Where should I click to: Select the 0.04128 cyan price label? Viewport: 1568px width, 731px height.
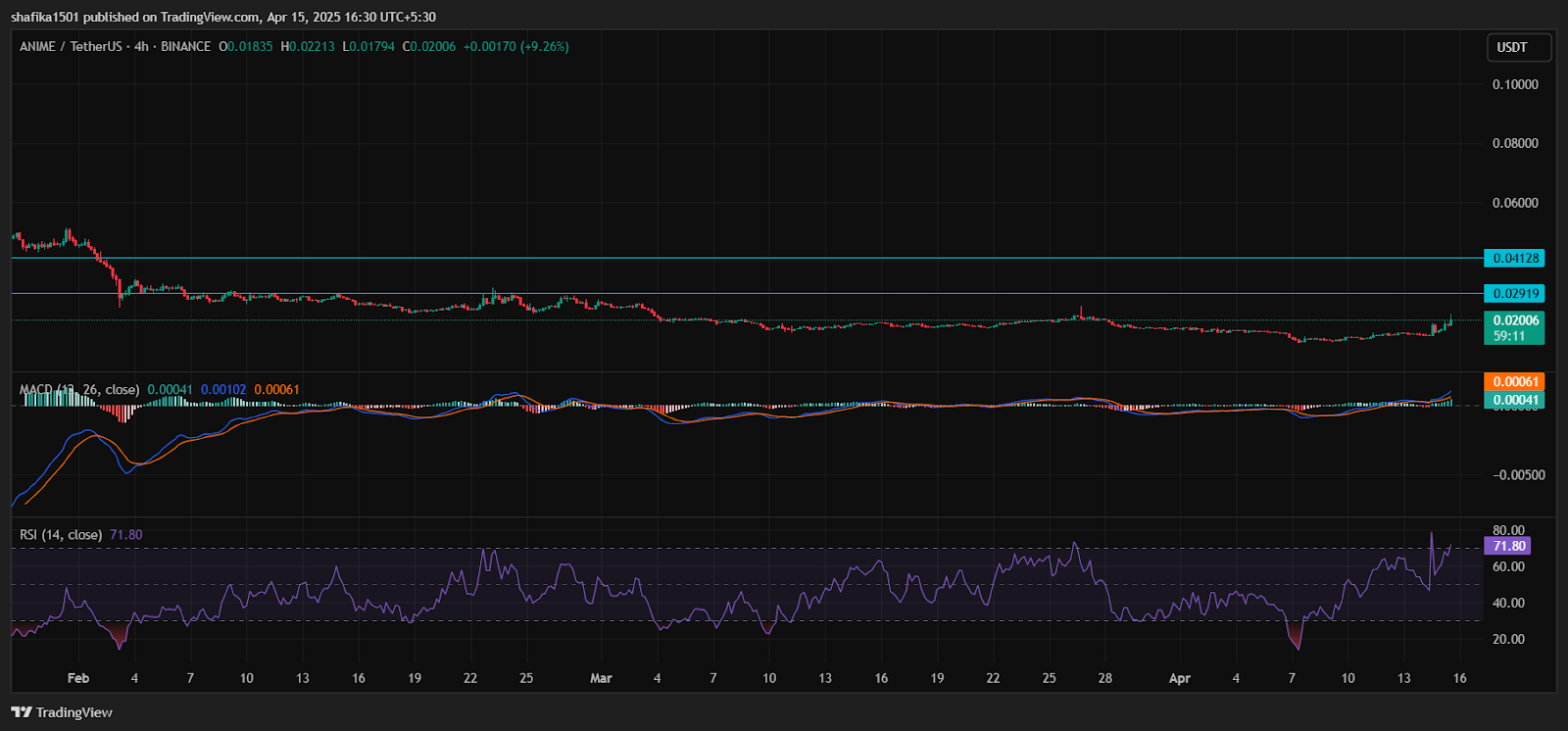1514,258
